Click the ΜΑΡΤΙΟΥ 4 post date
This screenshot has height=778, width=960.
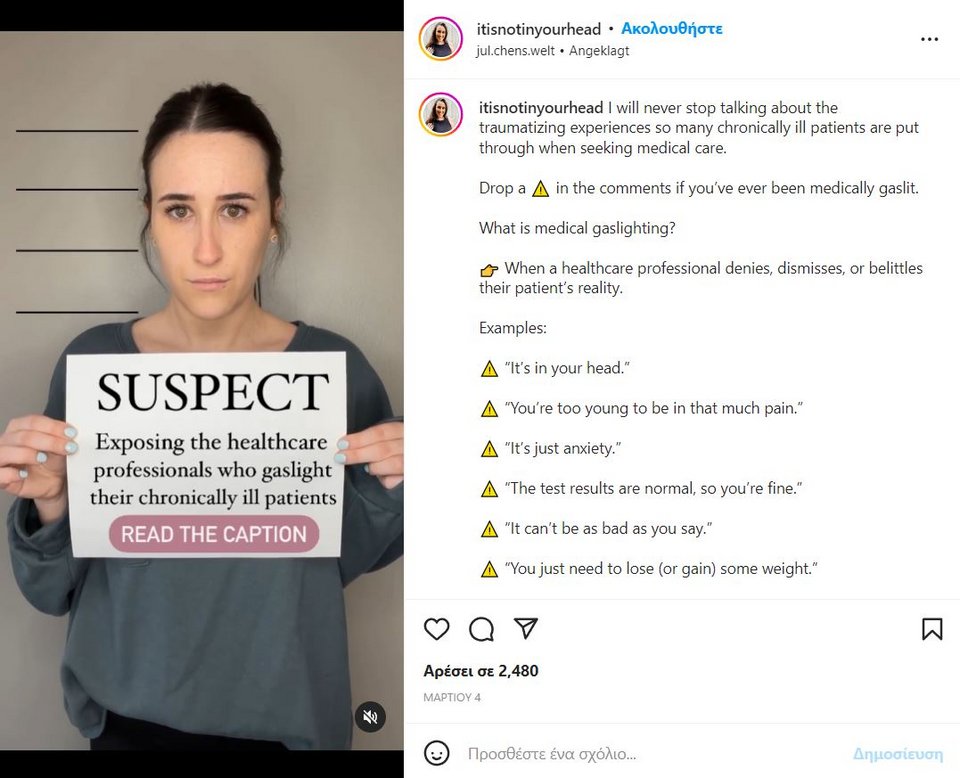[x=452, y=697]
